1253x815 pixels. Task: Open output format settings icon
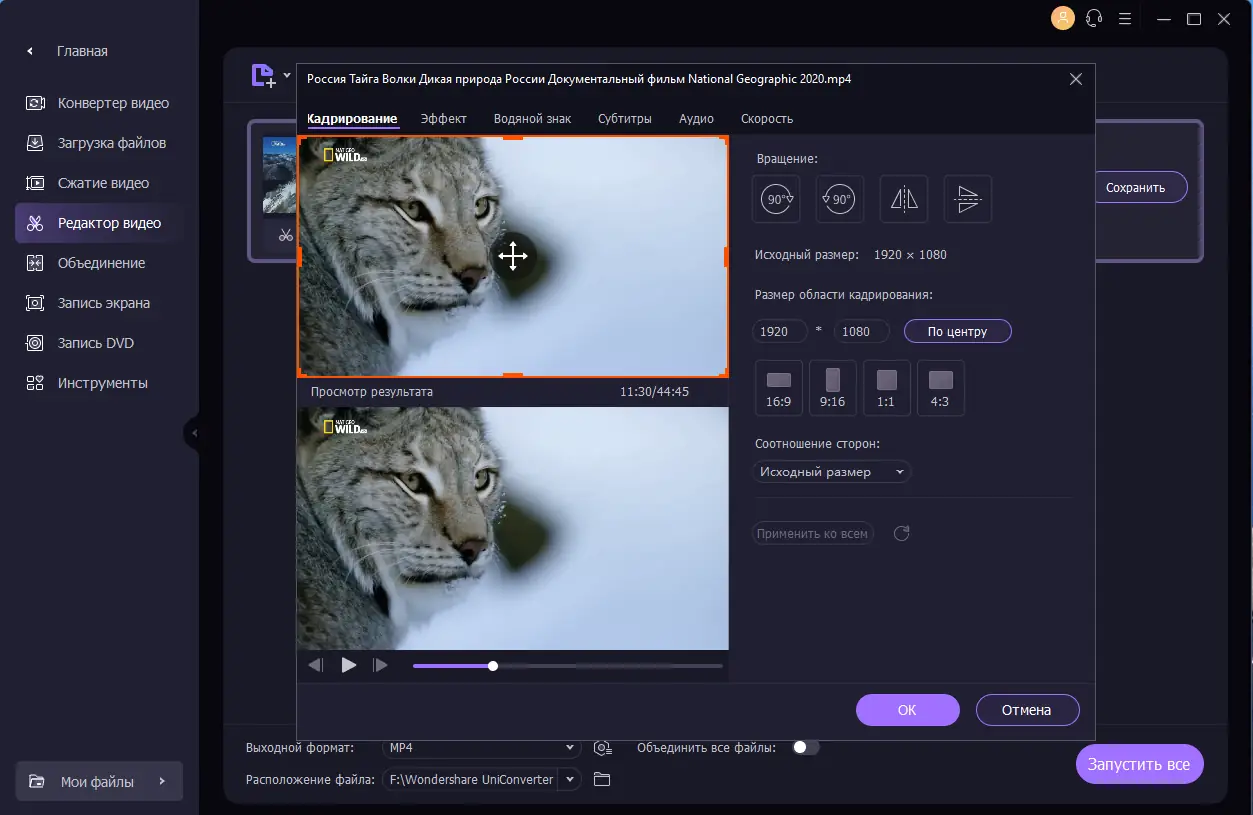coord(602,748)
